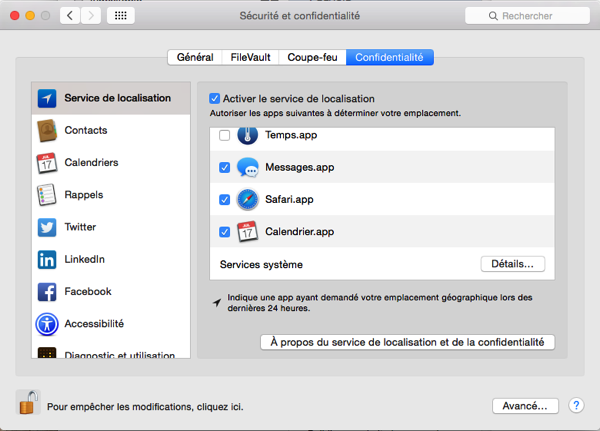Select the Facebook sidebar item
Screen dimensions: 600x431
(87, 292)
